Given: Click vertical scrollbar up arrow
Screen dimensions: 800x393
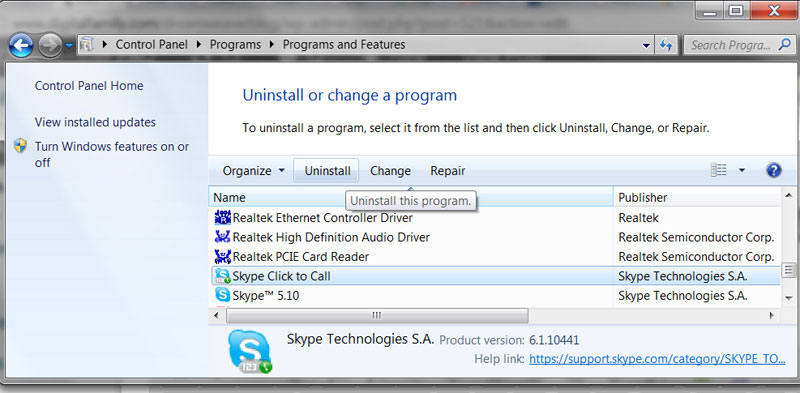Looking at the screenshot, I should (x=788, y=195).
